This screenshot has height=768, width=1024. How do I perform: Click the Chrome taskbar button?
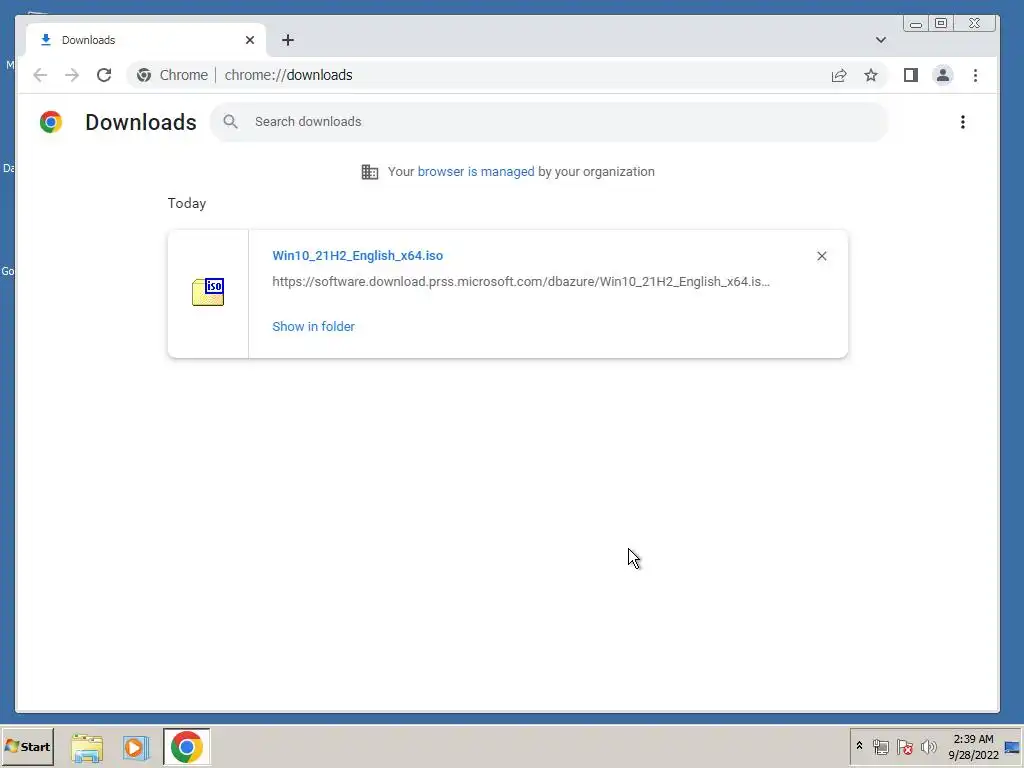click(187, 747)
